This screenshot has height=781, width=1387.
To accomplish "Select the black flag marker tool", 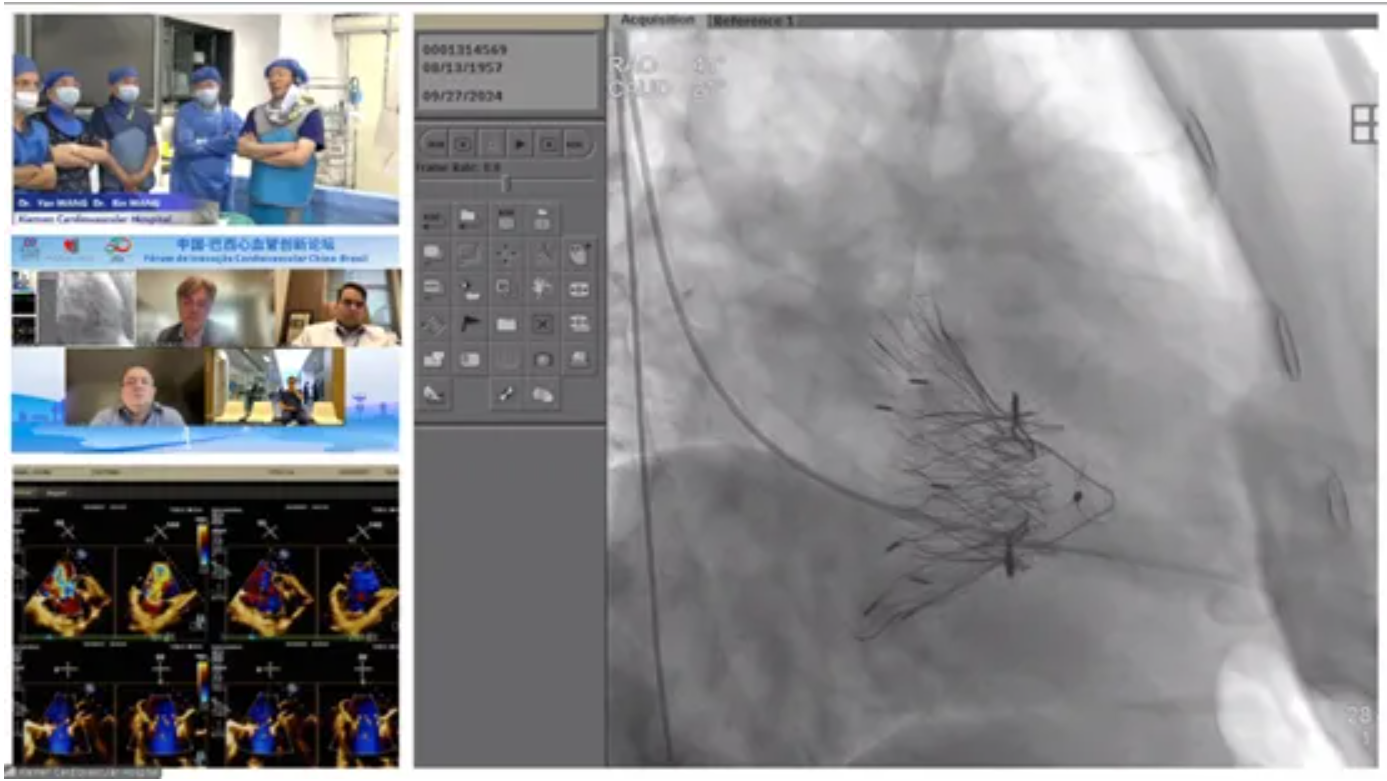I will tap(469, 323).
